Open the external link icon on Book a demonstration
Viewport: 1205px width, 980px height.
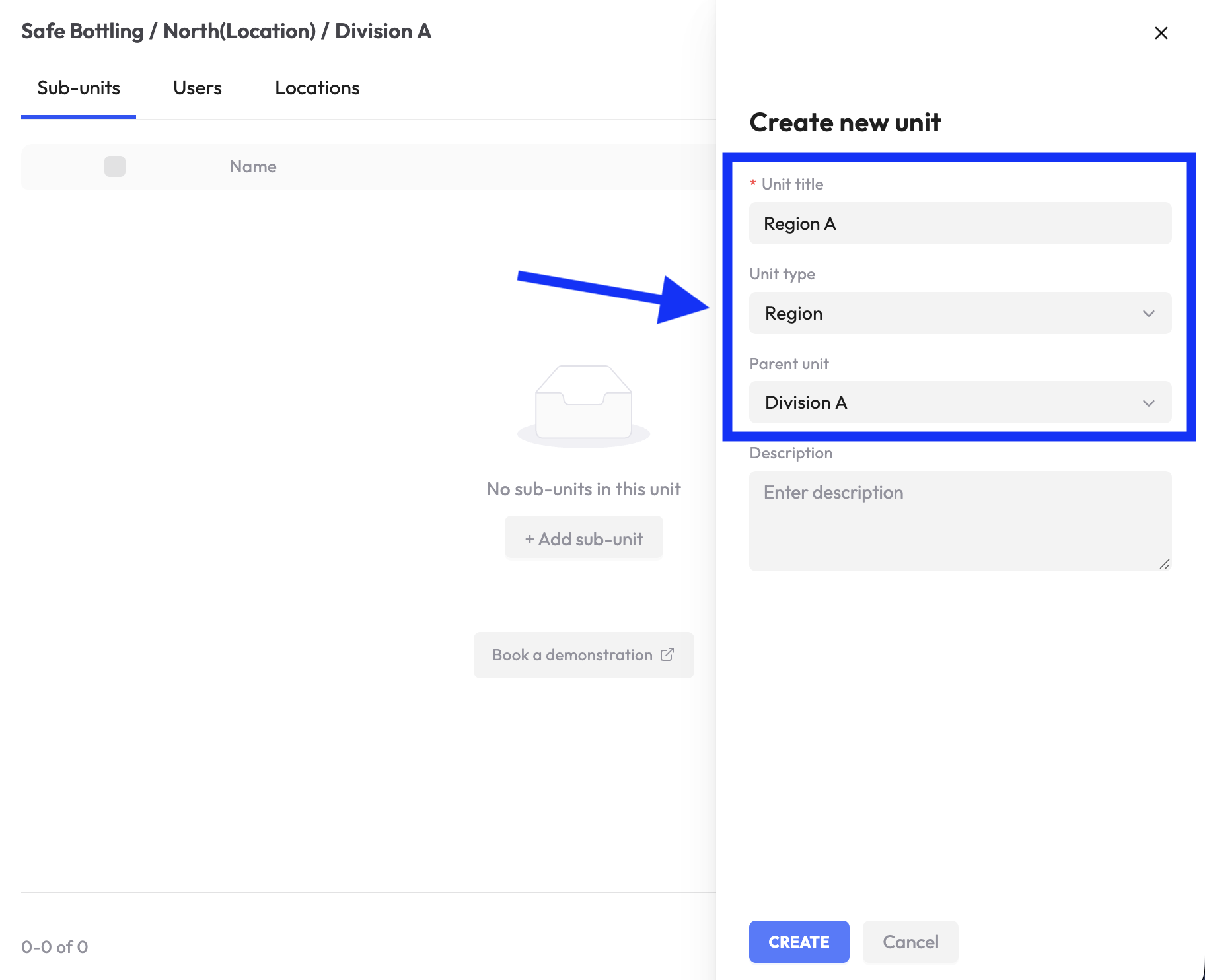click(667, 654)
